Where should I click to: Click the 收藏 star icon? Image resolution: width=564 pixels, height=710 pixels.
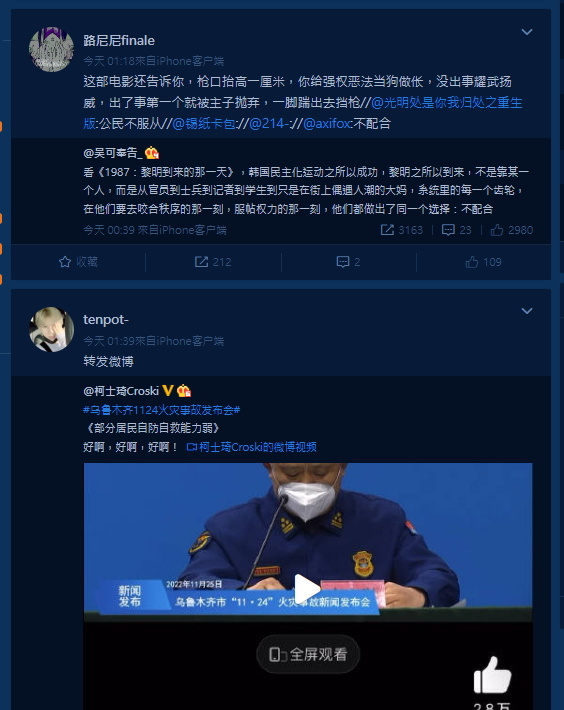[65, 262]
